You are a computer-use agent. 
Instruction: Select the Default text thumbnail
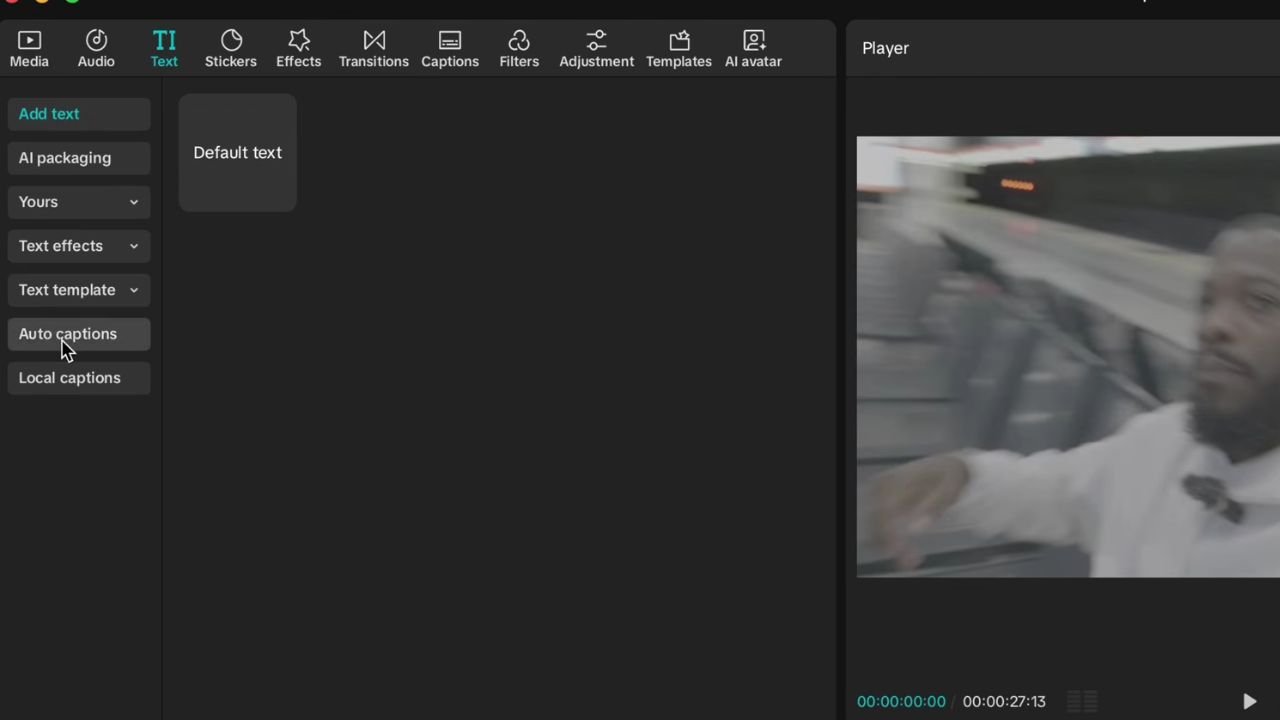(237, 152)
